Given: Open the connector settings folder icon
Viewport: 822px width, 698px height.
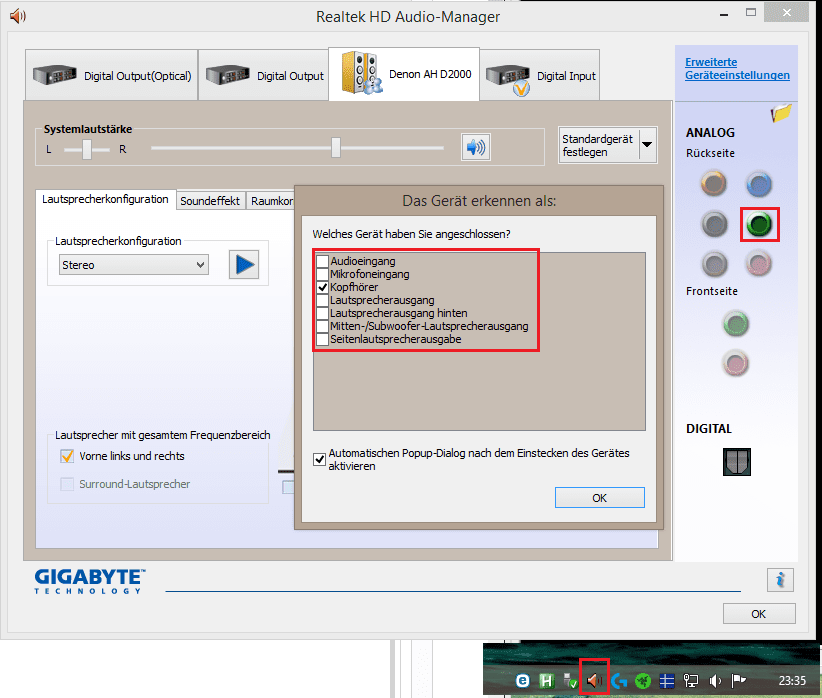Looking at the screenshot, I should [781, 112].
